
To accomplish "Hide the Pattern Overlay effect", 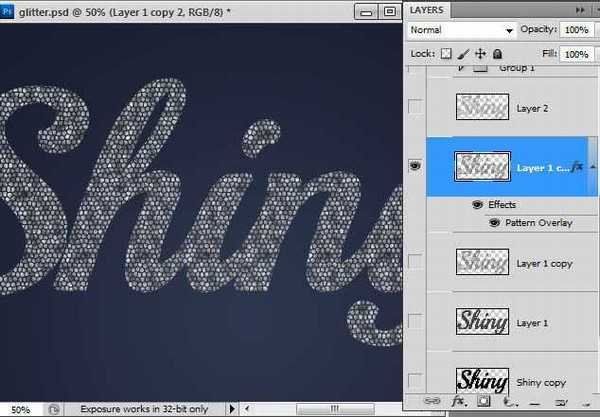I will [494, 223].
